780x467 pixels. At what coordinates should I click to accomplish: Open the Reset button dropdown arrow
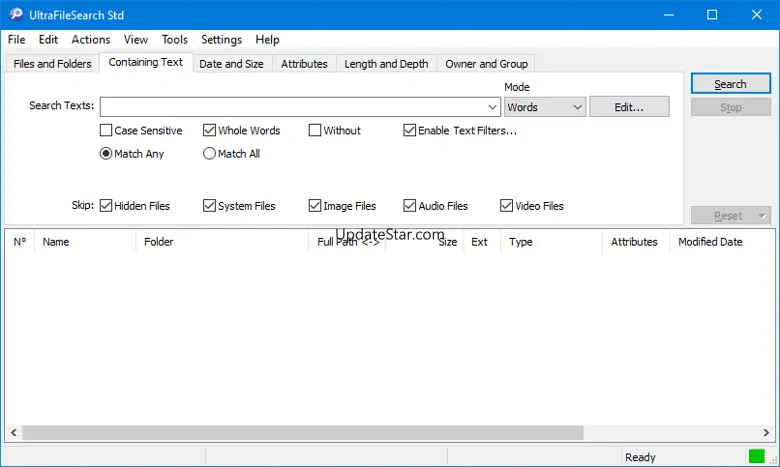762,216
